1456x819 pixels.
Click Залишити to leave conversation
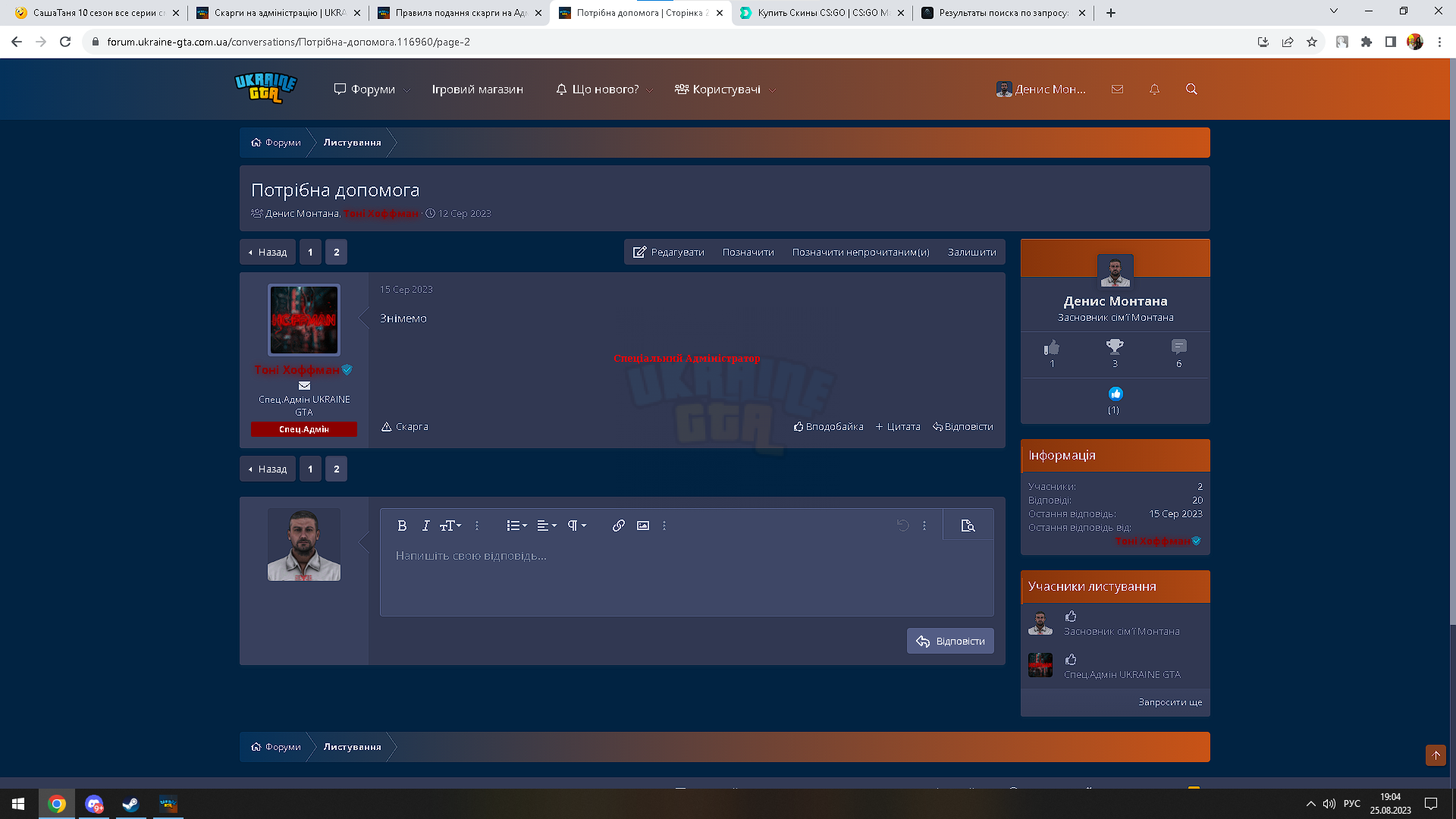pyautogui.click(x=971, y=253)
